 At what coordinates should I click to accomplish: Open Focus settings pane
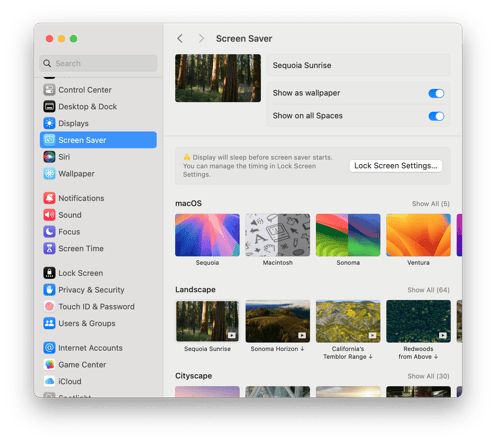click(98, 232)
